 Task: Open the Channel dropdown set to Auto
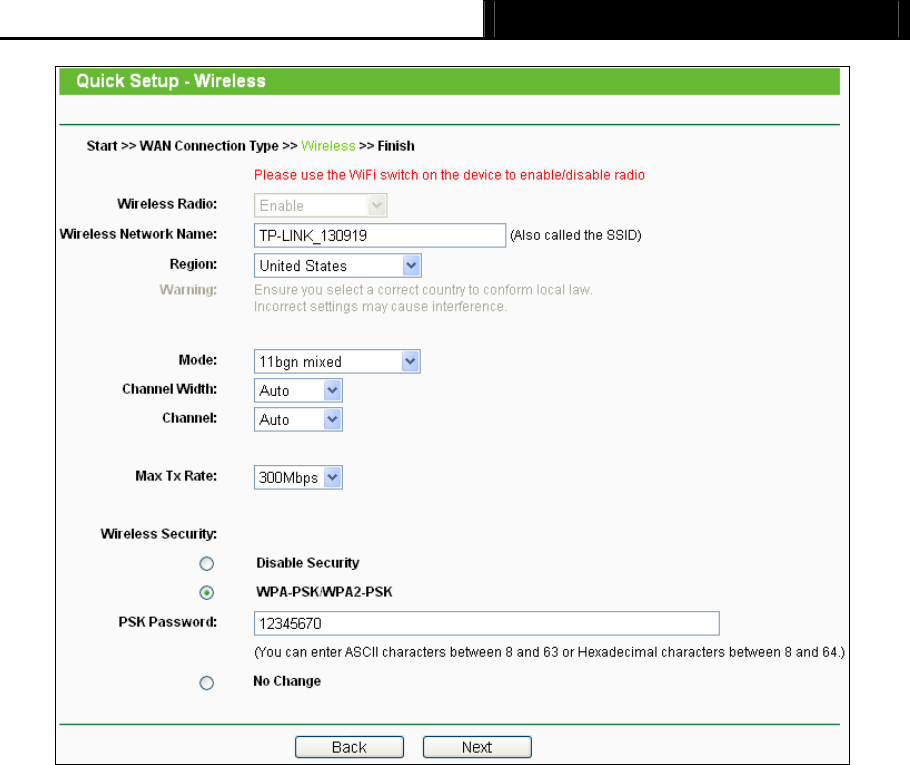click(x=298, y=420)
